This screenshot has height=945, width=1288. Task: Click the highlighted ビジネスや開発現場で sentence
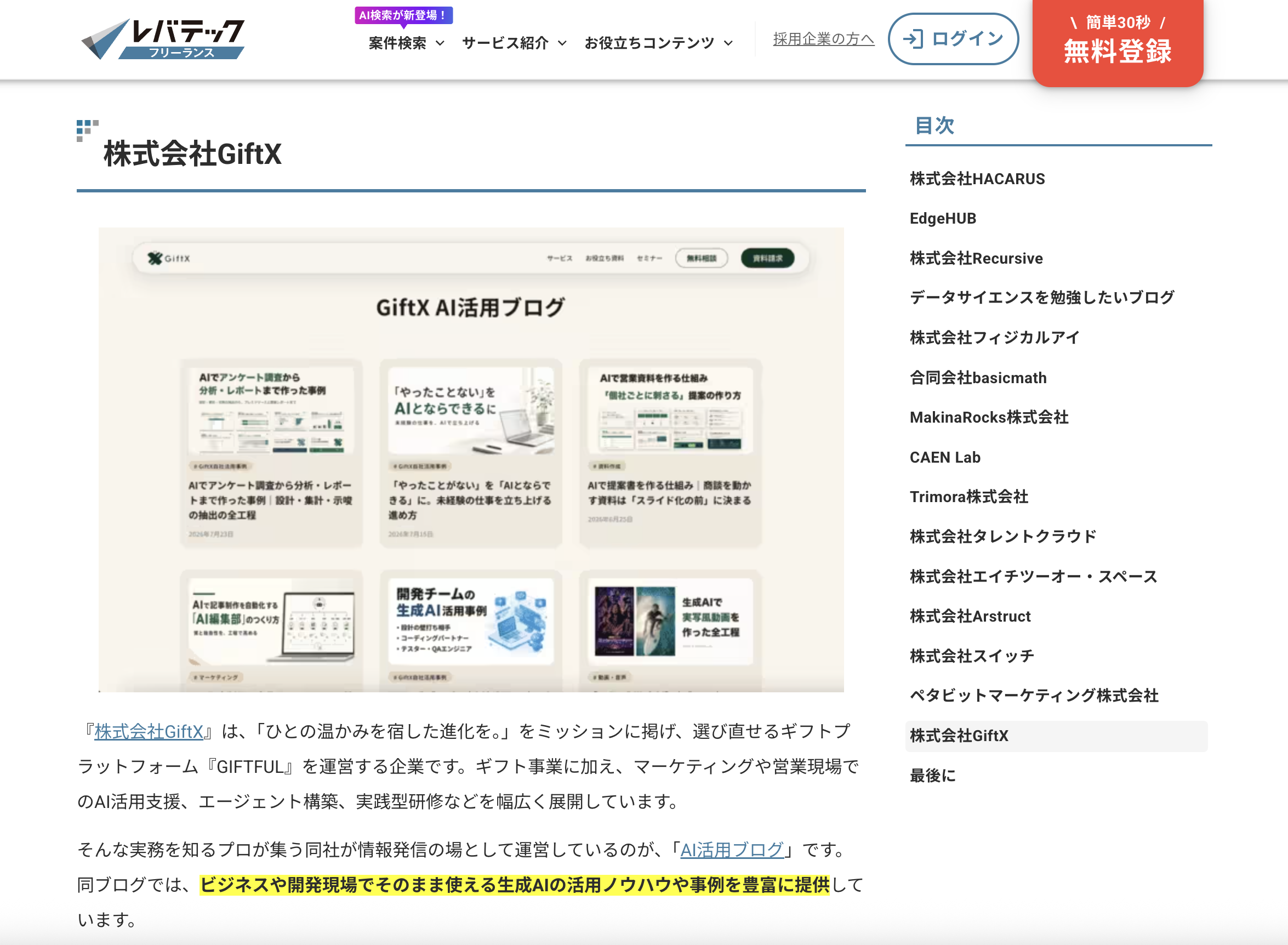click(514, 885)
